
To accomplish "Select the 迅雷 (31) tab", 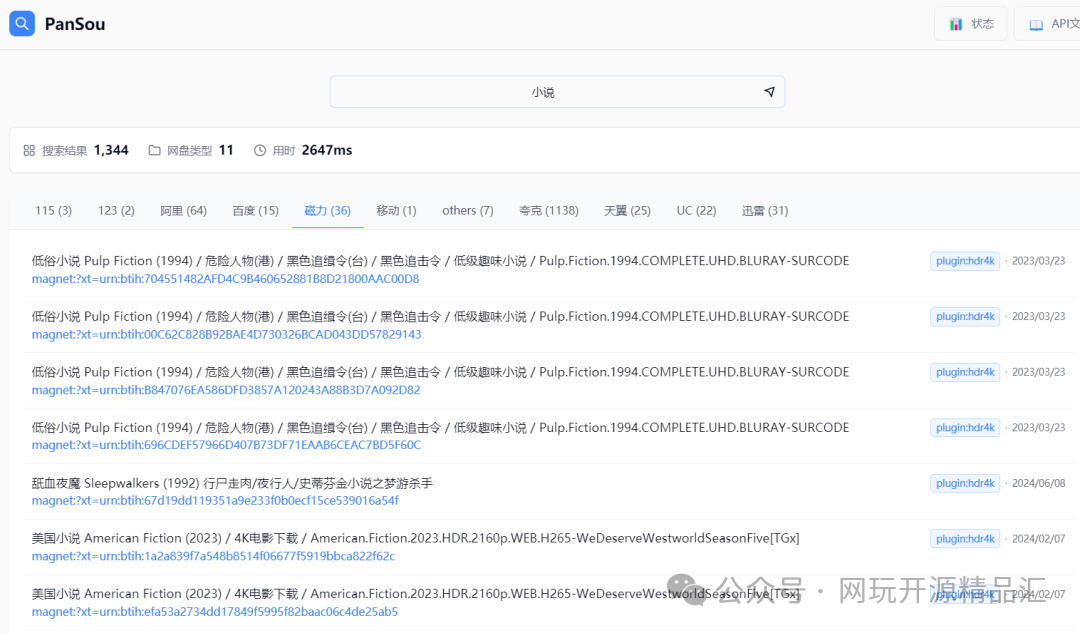I will pos(764,210).
